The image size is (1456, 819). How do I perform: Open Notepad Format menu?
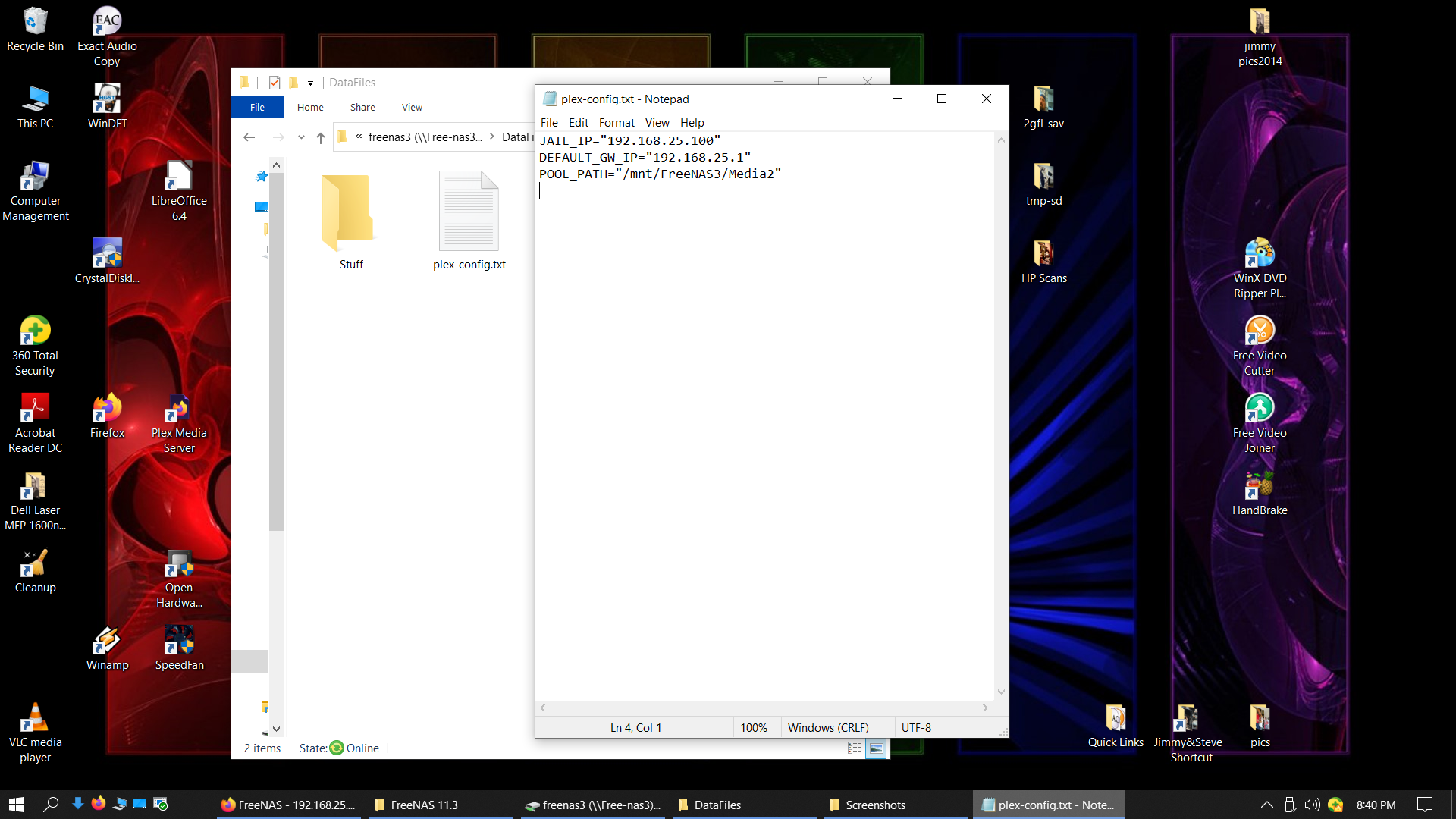(617, 123)
